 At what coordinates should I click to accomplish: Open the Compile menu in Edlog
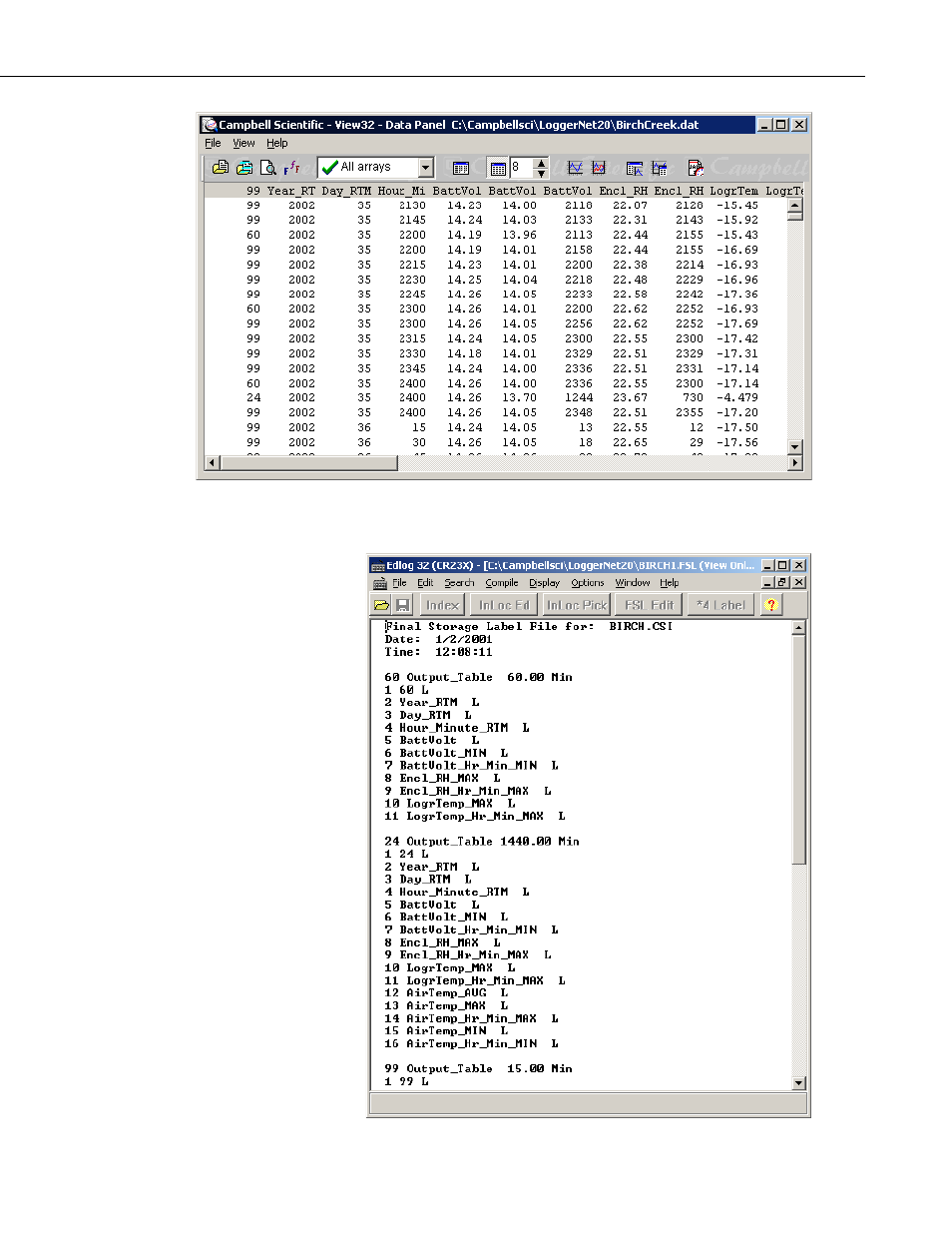502,583
